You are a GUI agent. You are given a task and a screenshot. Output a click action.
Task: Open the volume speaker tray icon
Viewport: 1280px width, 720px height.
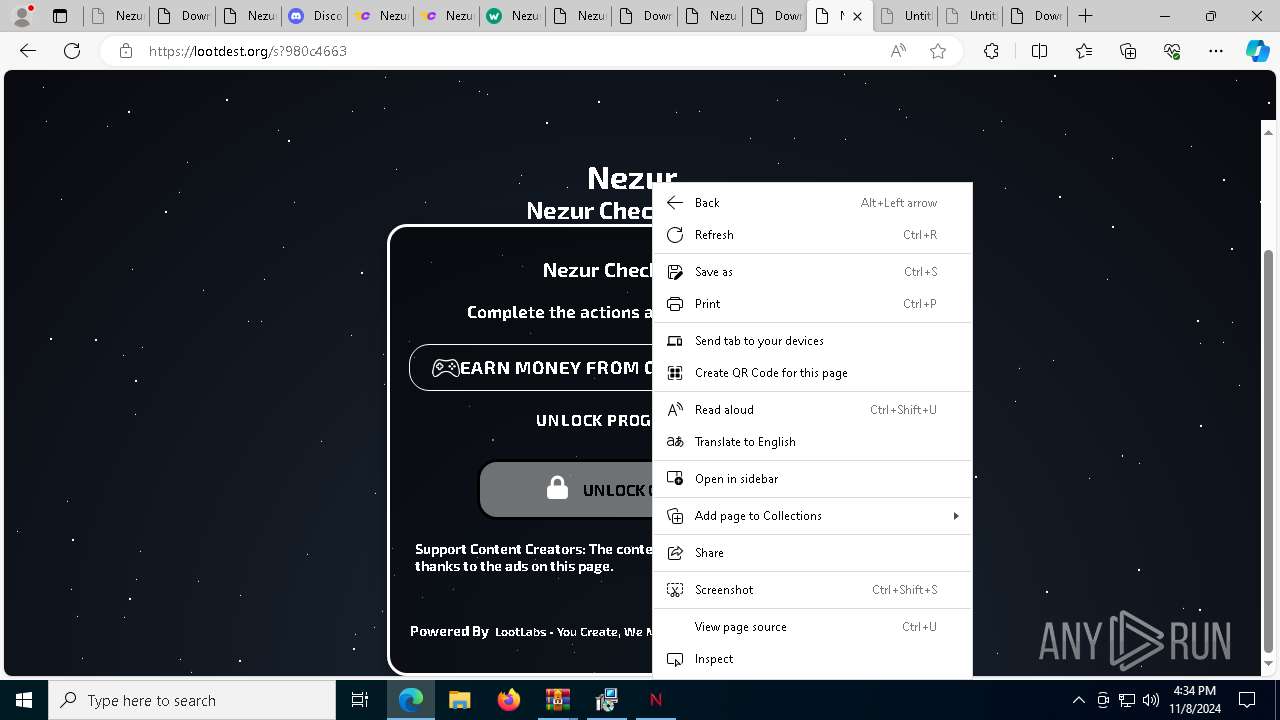1151,700
